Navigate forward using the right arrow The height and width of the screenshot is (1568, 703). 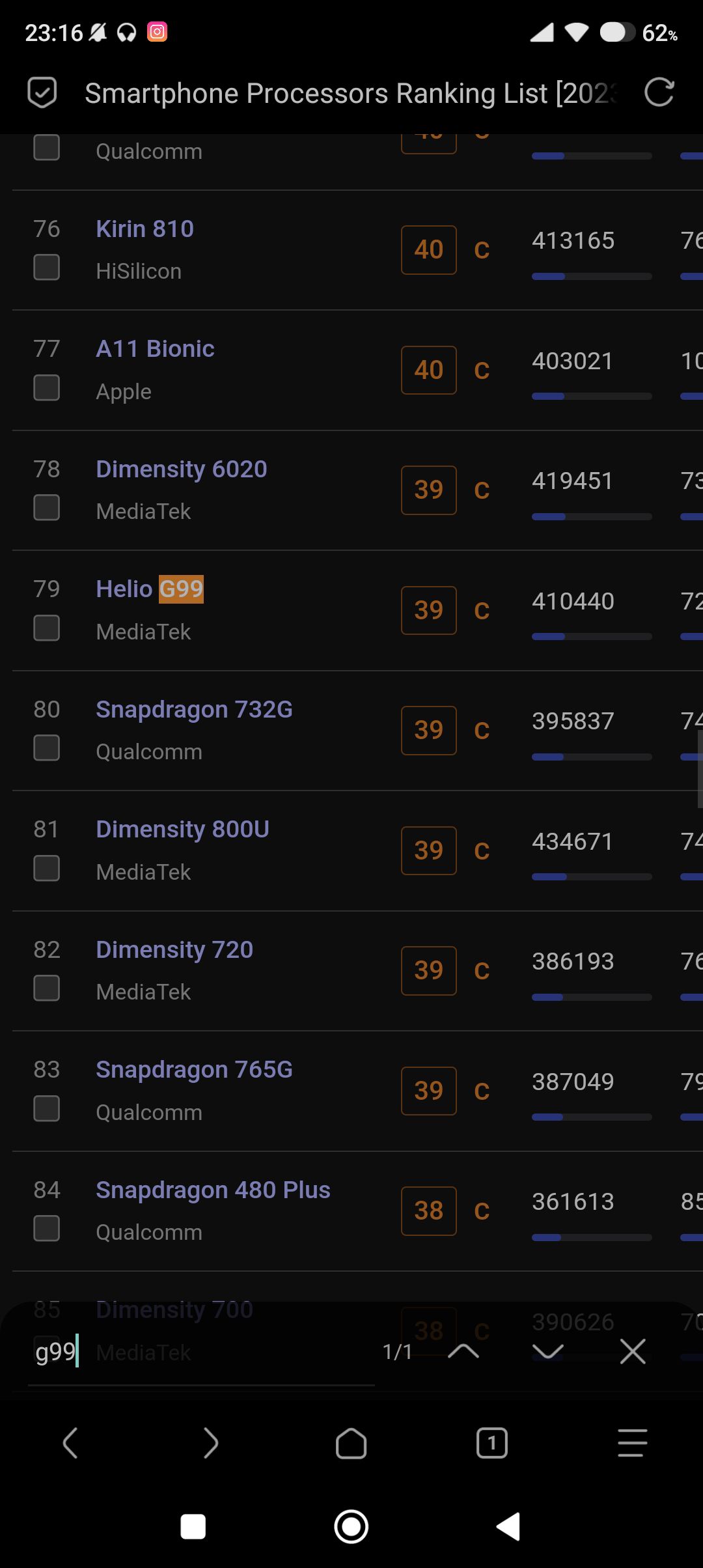click(211, 1443)
